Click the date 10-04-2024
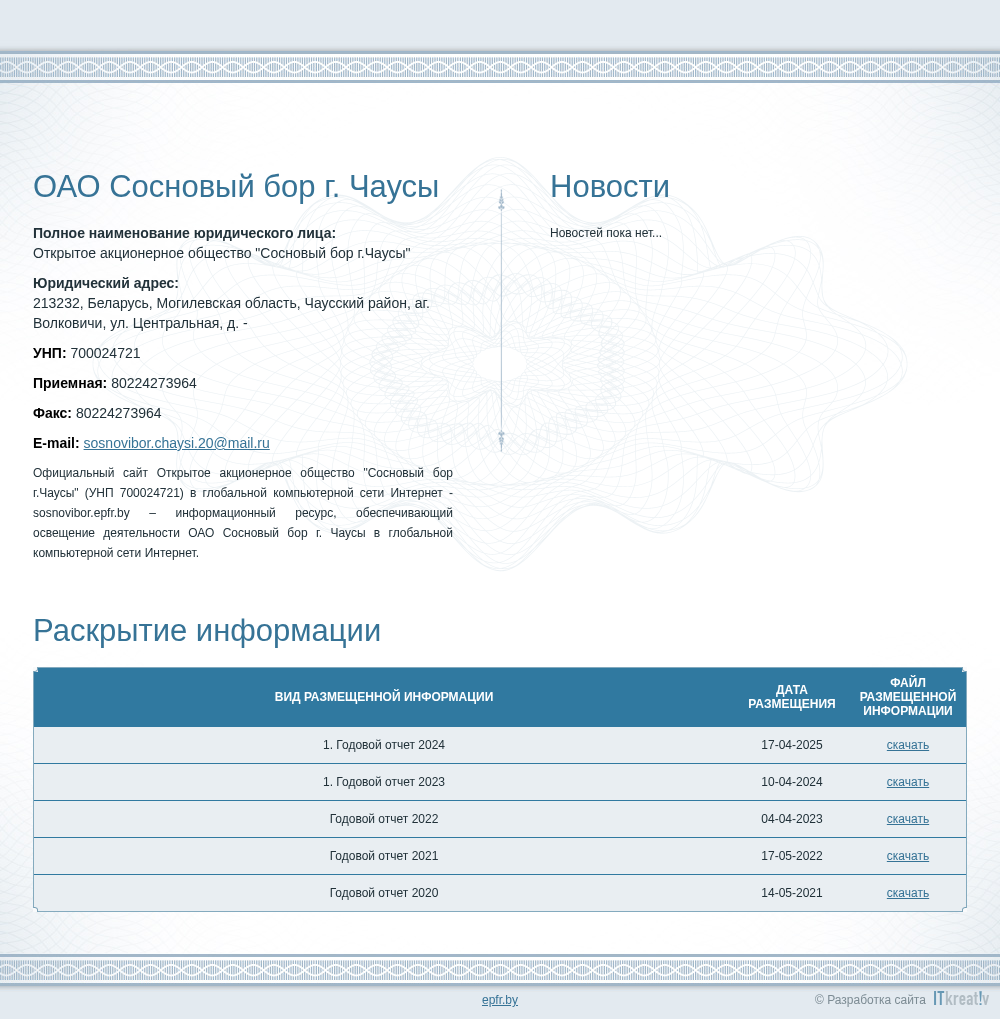Image resolution: width=1000 pixels, height=1019 pixels. point(791,782)
